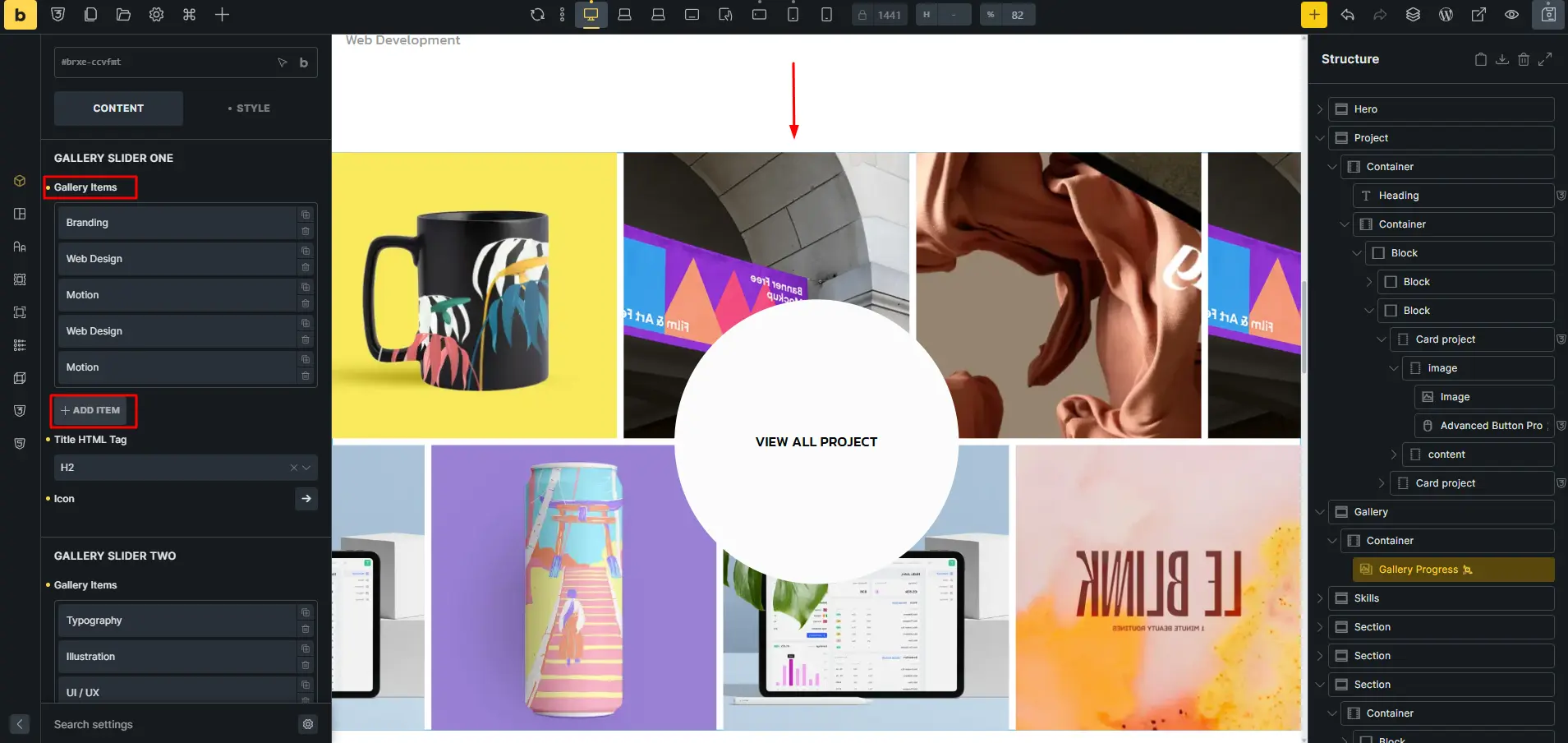
Task: Click the cube icon at top of left rail
Action: click(20, 181)
